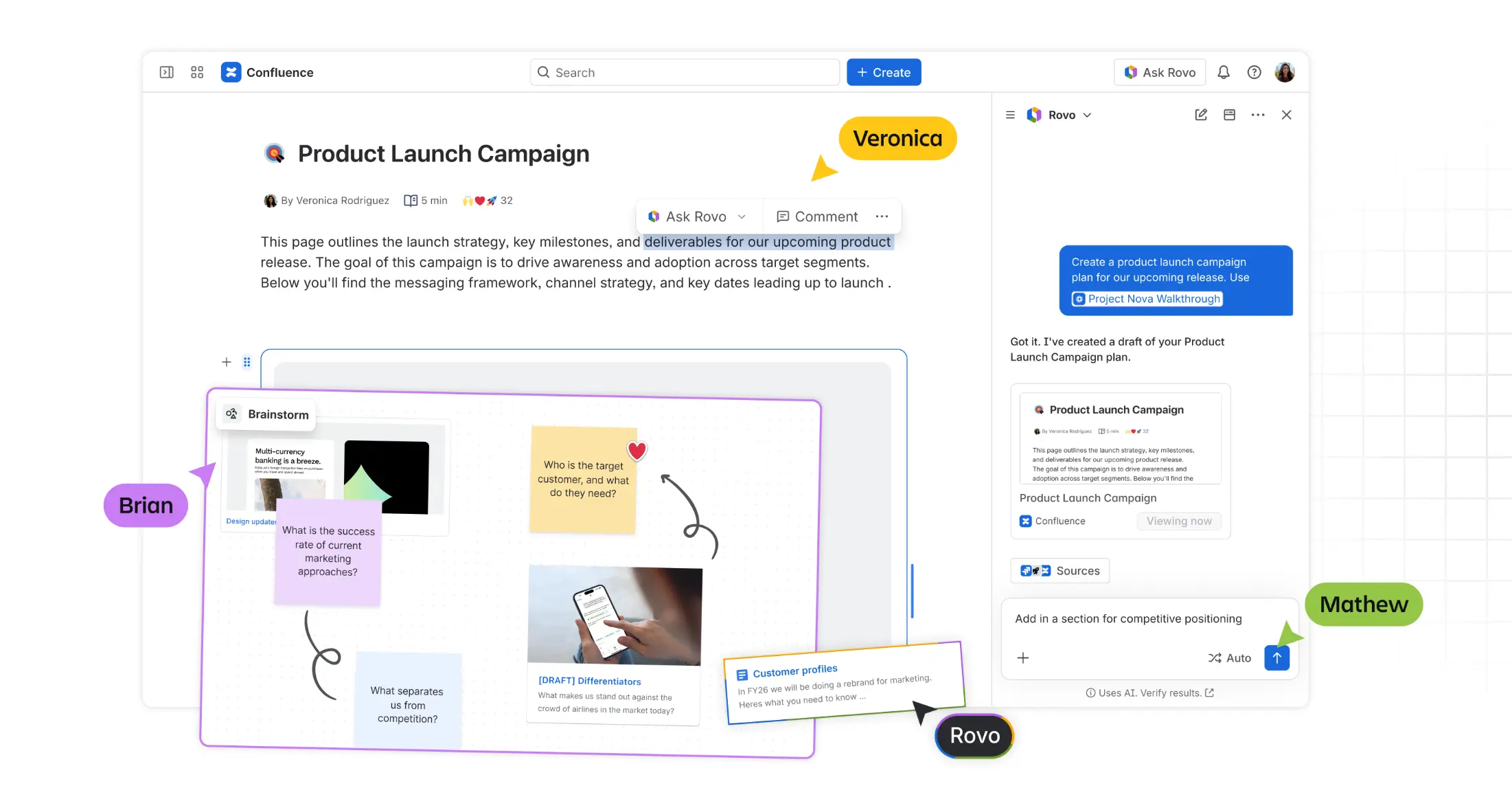Expand the Ask Rovo selection dropdown
This screenshot has height=799, width=1512.
tap(742, 216)
